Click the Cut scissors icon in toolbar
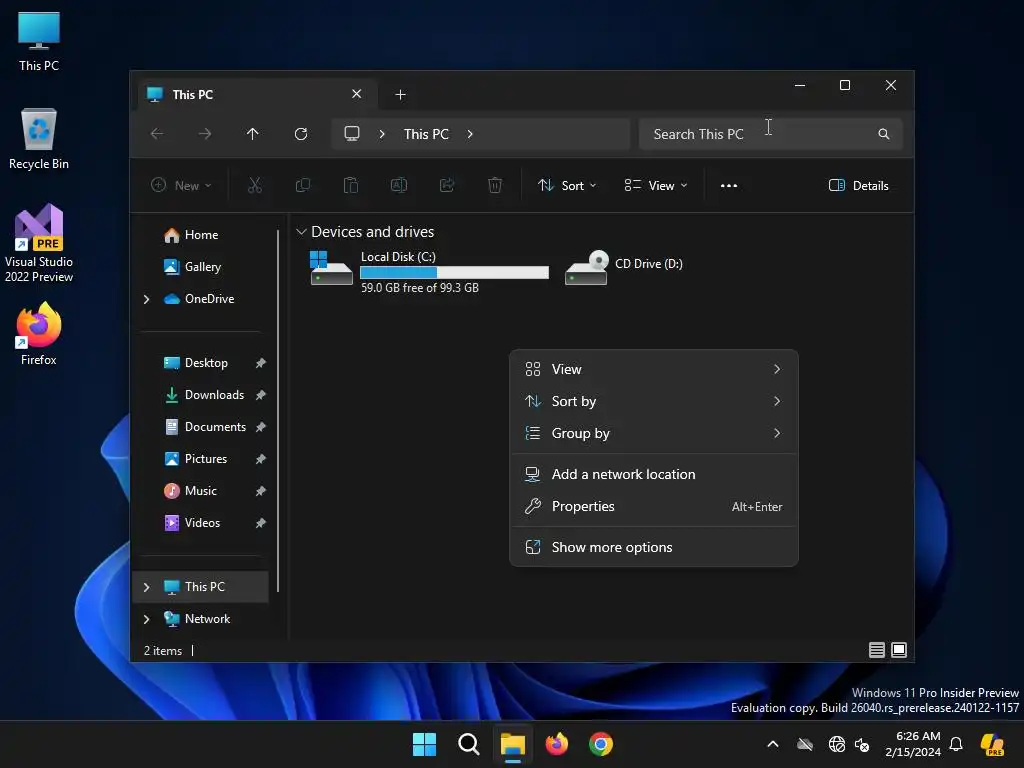This screenshot has height=768, width=1024. click(x=255, y=185)
